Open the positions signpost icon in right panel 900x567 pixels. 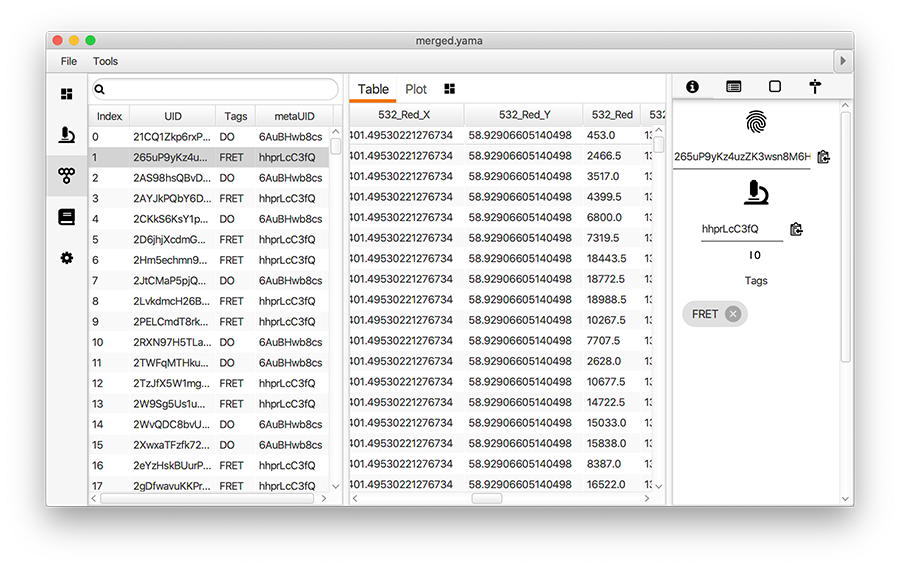[815, 87]
